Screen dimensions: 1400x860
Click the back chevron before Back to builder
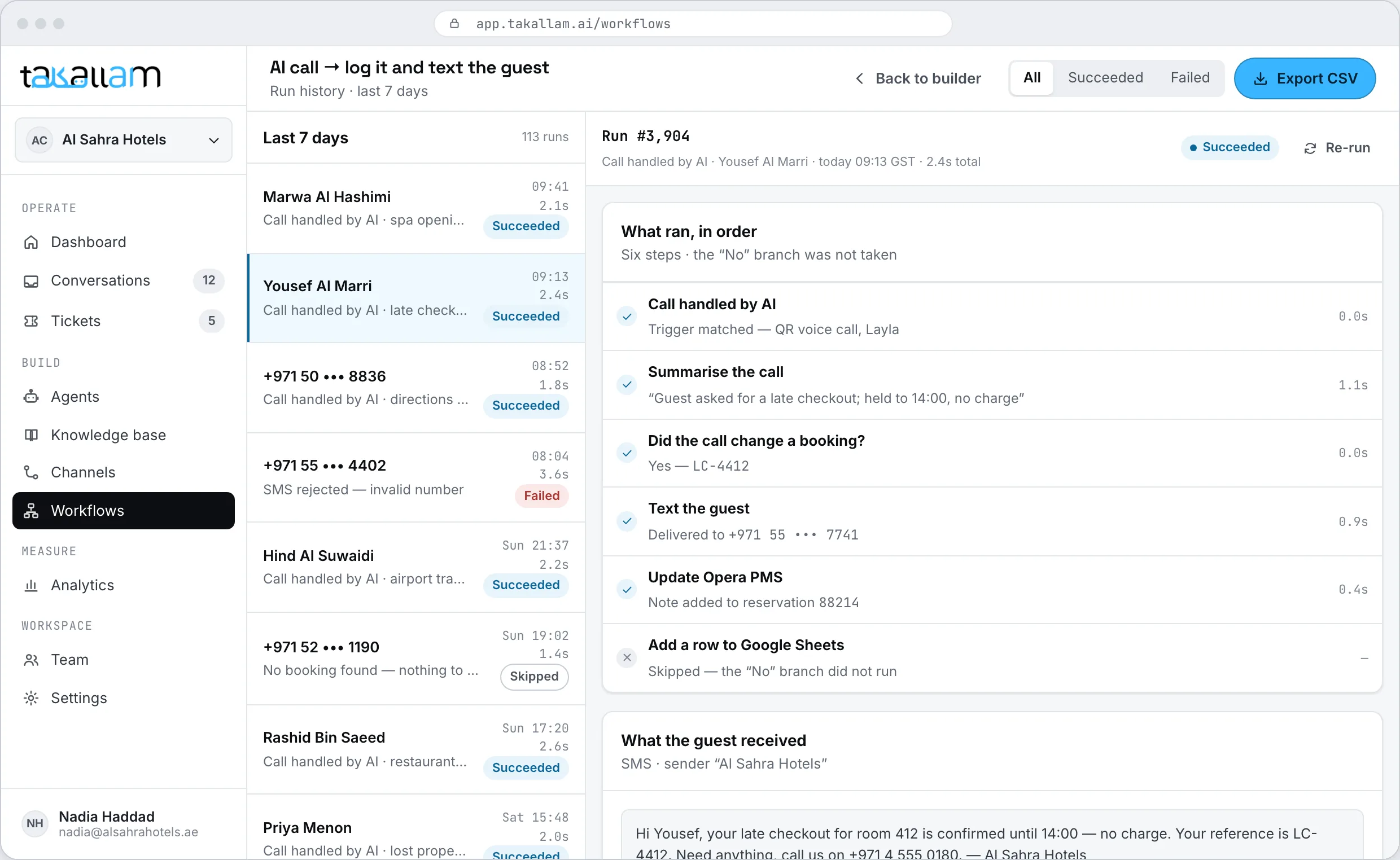coord(860,78)
